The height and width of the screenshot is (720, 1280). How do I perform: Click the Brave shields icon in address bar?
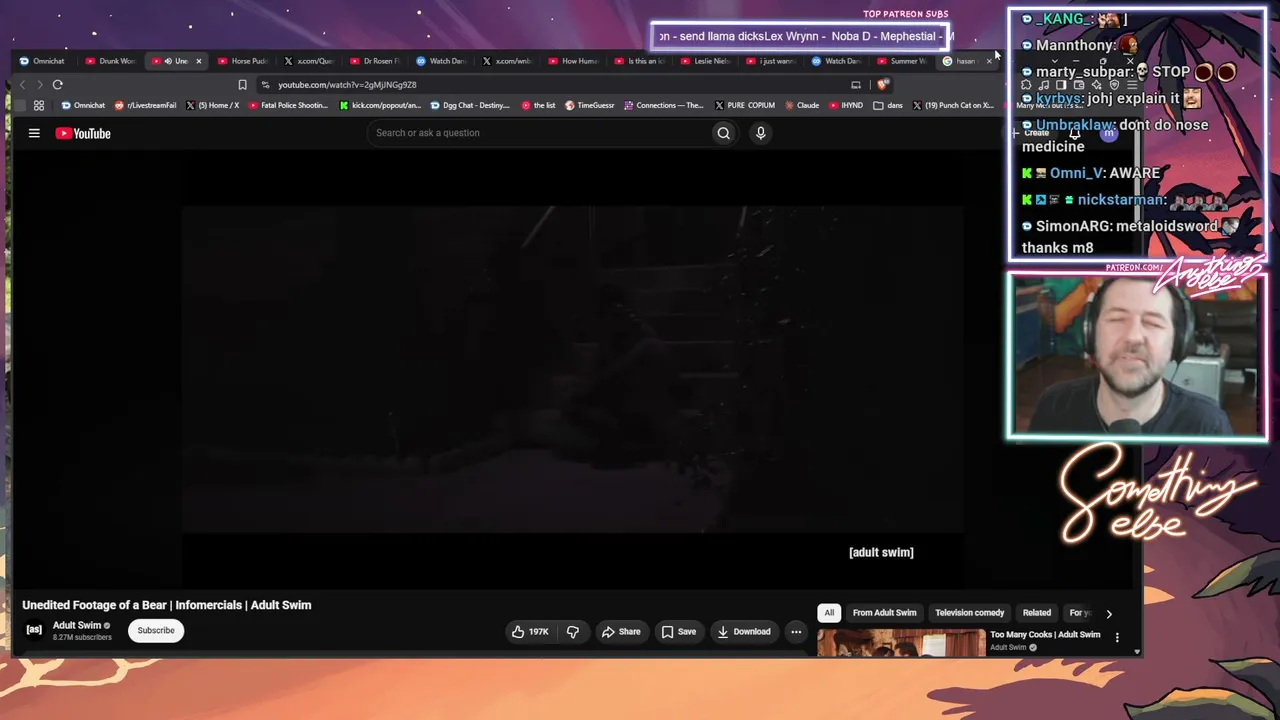[881, 85]
